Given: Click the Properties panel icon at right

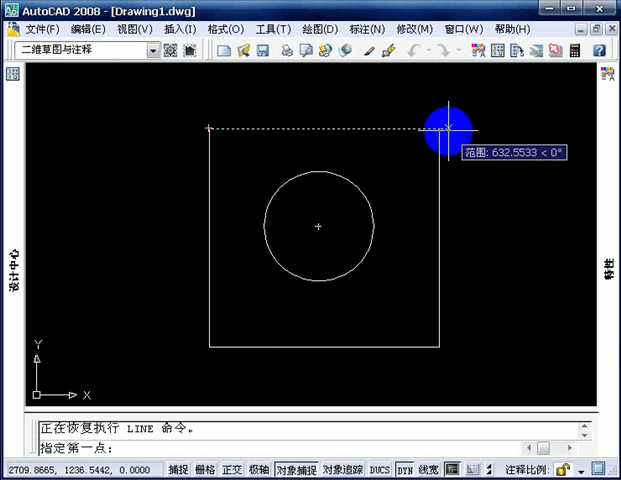Looking at the screenshot, I should [608, 74].
